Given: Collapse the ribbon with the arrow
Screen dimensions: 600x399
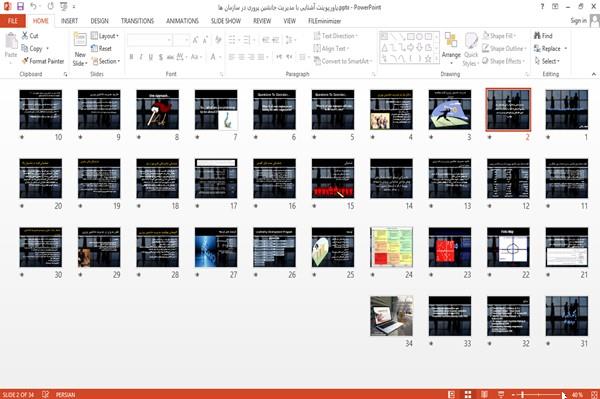Looking at the screenshot, I should (x=593, y=74).
